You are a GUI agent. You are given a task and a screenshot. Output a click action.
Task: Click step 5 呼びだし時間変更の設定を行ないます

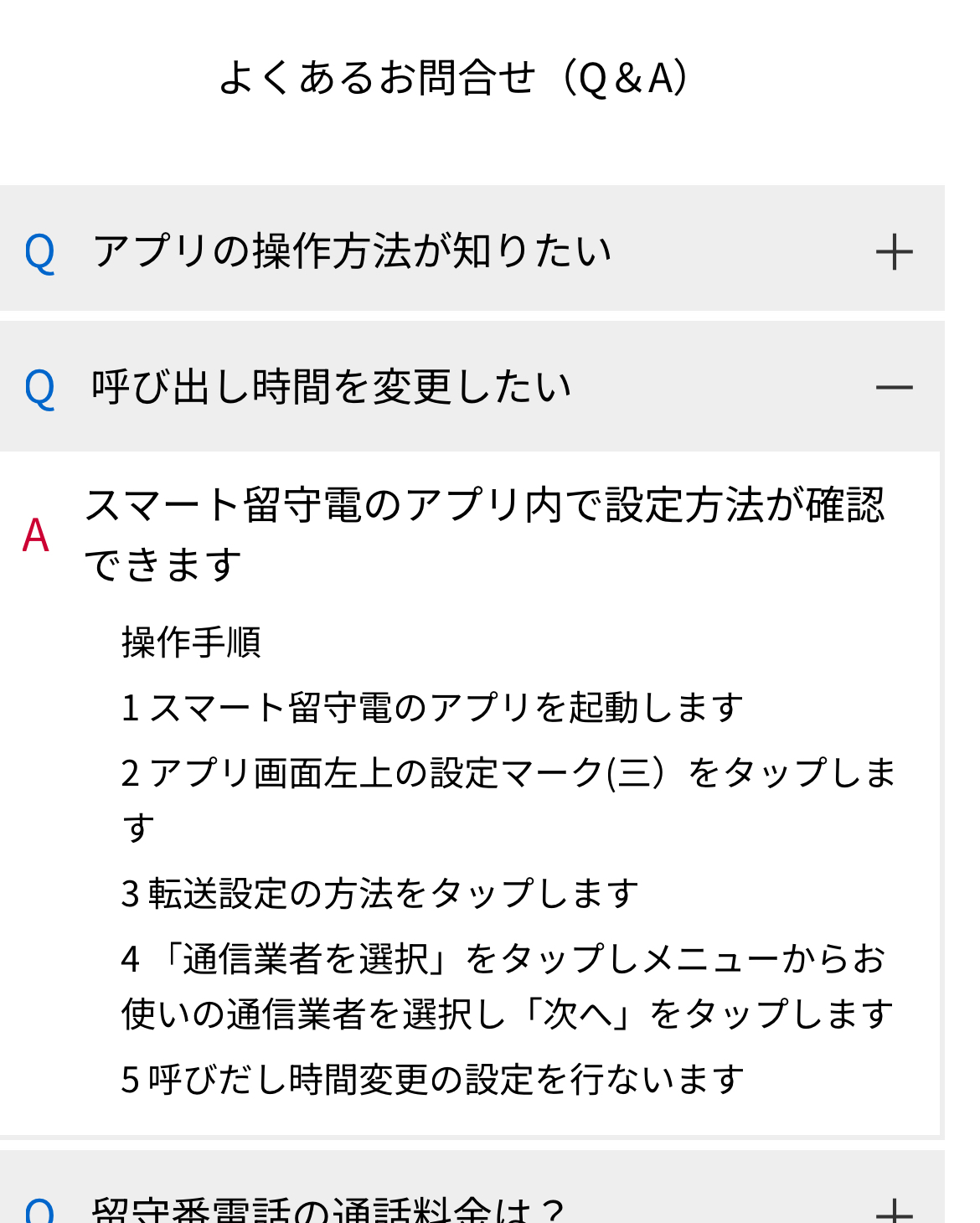[x=432, y=1080]
